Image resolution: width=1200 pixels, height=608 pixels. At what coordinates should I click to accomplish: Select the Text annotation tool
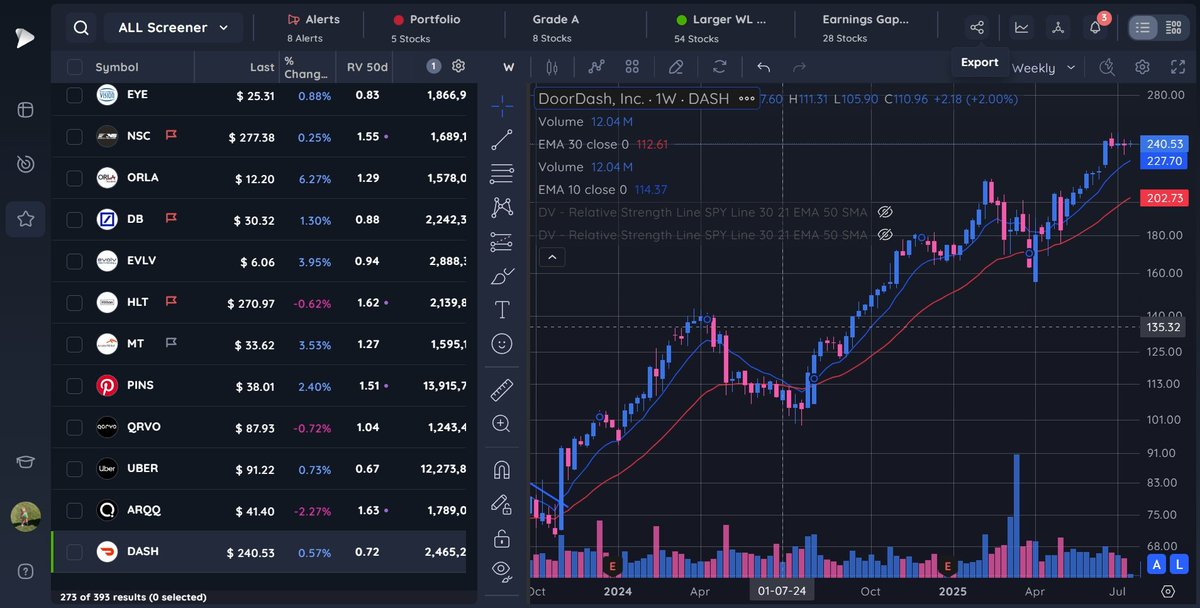(x=502, y=309)
